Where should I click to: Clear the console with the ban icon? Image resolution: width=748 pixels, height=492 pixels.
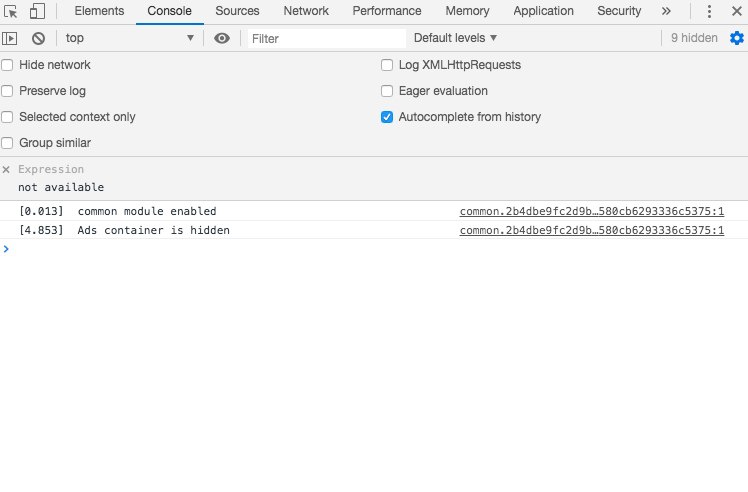click(x=38, y=38)
